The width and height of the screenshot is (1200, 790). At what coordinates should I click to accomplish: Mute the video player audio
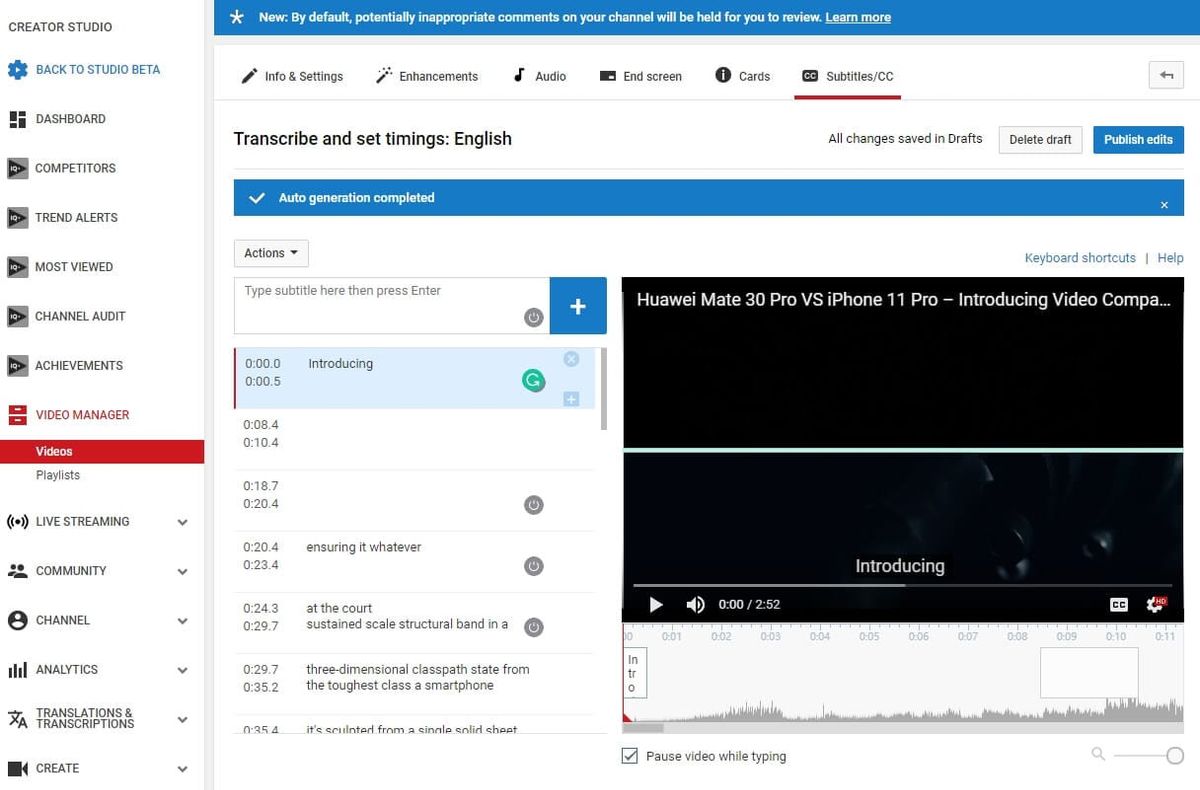pos(695,604)
